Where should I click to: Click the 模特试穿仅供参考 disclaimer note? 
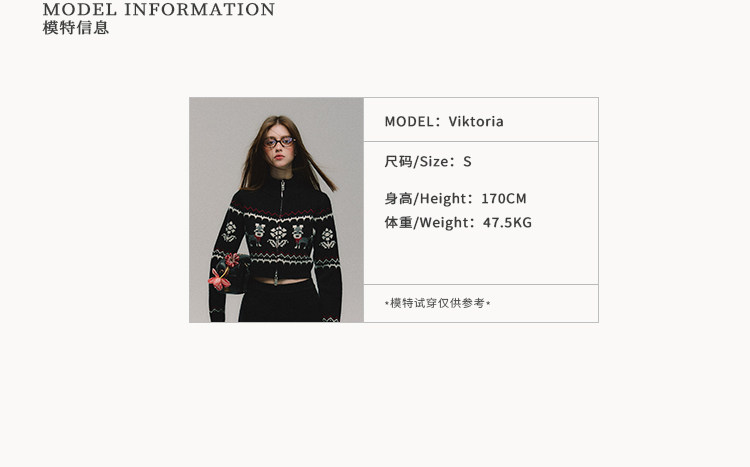click(438, 303)
